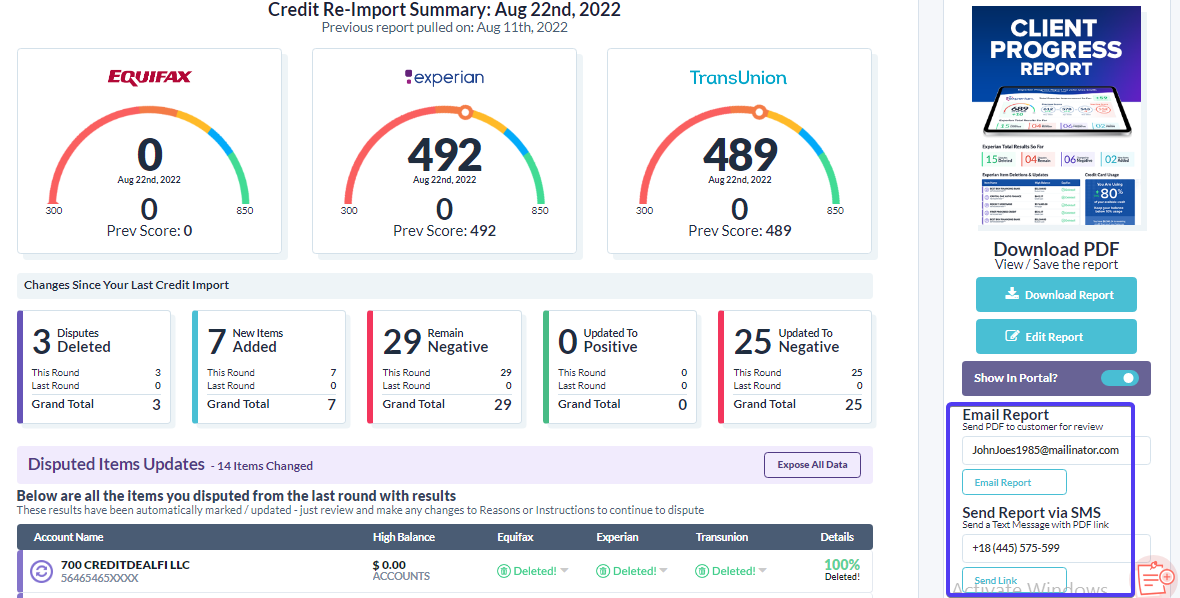Click the refresh icon beside 700 CREDITDEALFI LLC
This screenshot has width=1180, height=598.
[42, 571]
